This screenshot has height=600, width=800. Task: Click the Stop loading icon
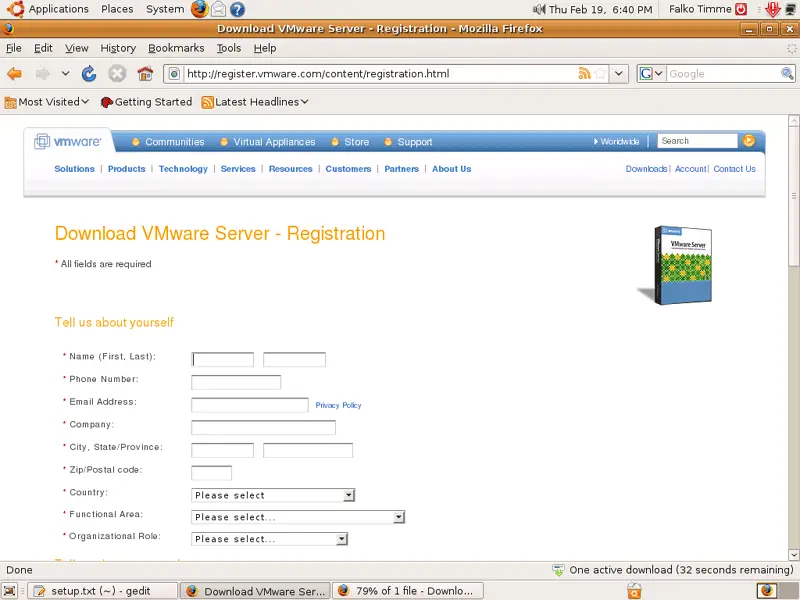pyautogui.click(x=117, y=74)
